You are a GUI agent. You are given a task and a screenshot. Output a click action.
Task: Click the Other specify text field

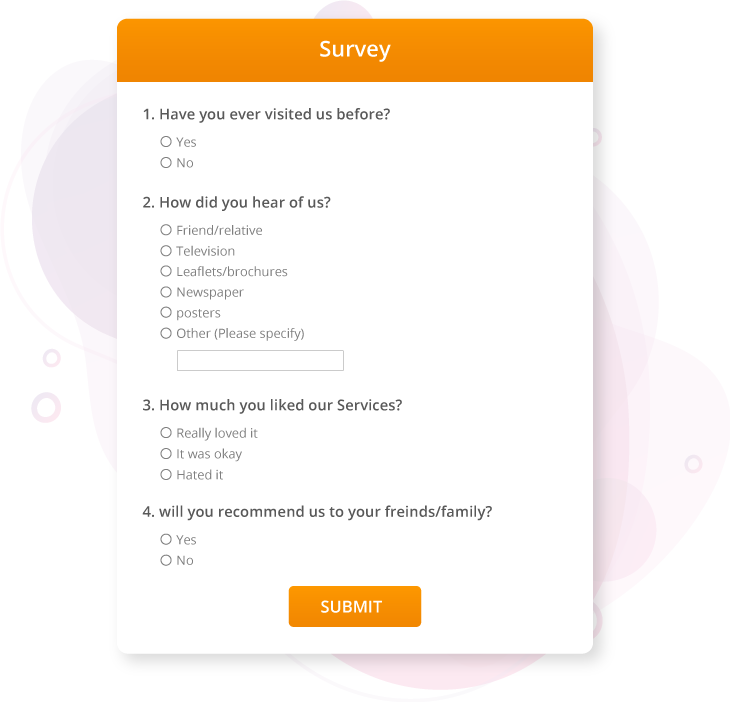(260, 361)
